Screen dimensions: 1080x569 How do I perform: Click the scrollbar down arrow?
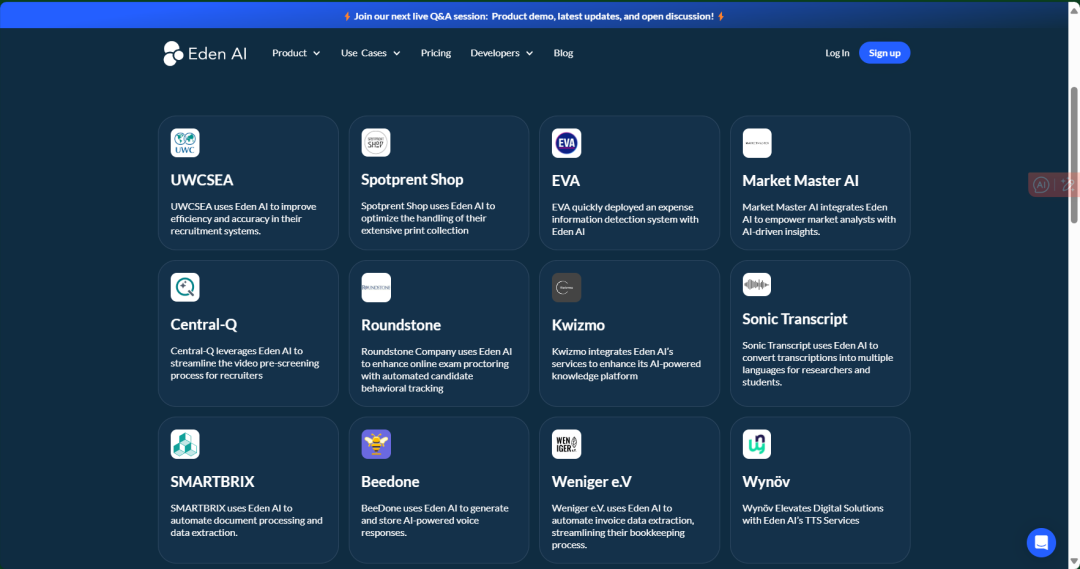(1074, 562)
